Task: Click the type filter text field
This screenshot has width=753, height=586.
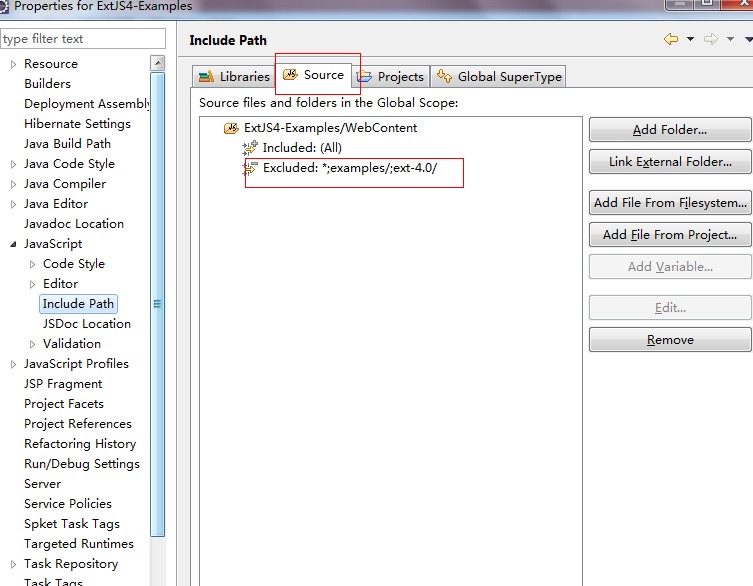Action: point(83,38)
